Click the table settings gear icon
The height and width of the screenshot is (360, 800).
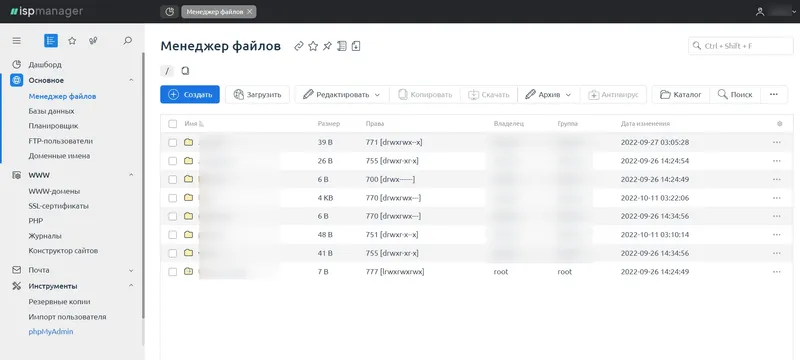779,123
